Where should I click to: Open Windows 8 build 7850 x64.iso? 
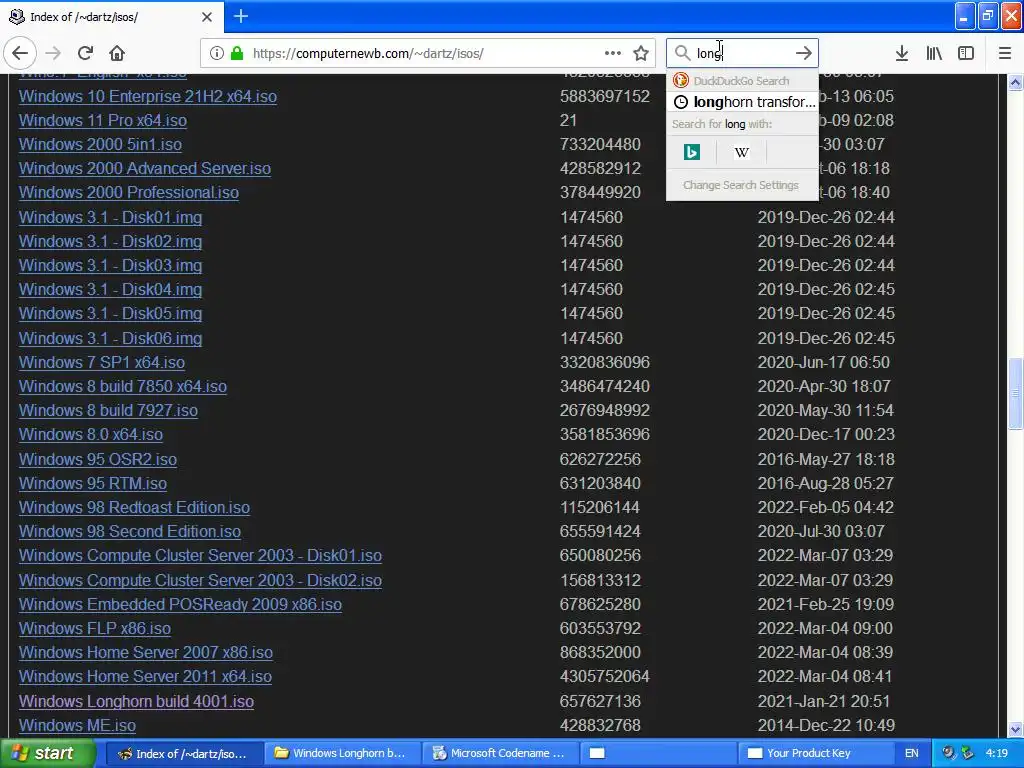pyautogui.click(x=123, y=386)
